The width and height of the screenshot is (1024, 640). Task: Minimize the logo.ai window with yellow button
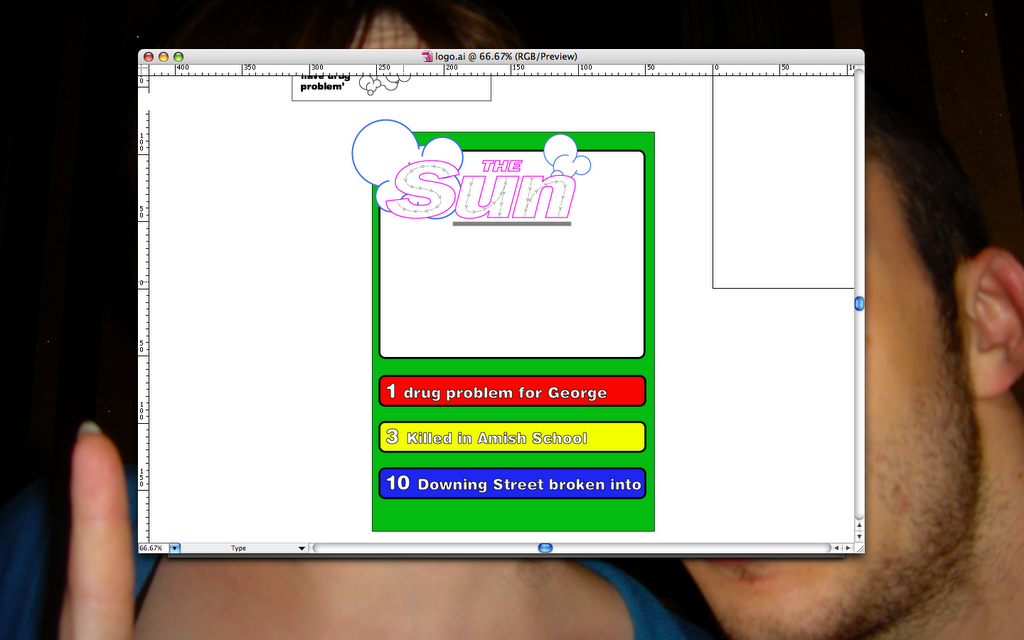pos(163,57)
